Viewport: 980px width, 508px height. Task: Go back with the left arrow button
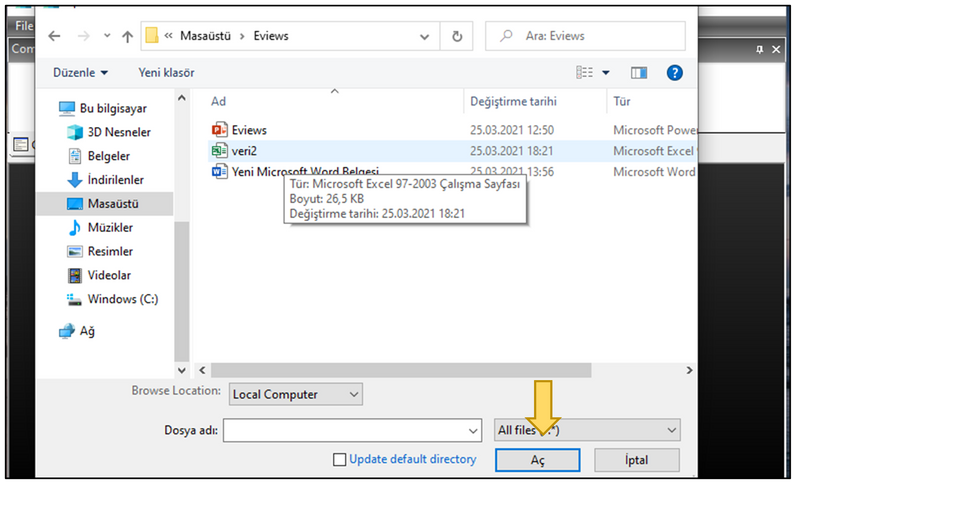tap(54, 36)
